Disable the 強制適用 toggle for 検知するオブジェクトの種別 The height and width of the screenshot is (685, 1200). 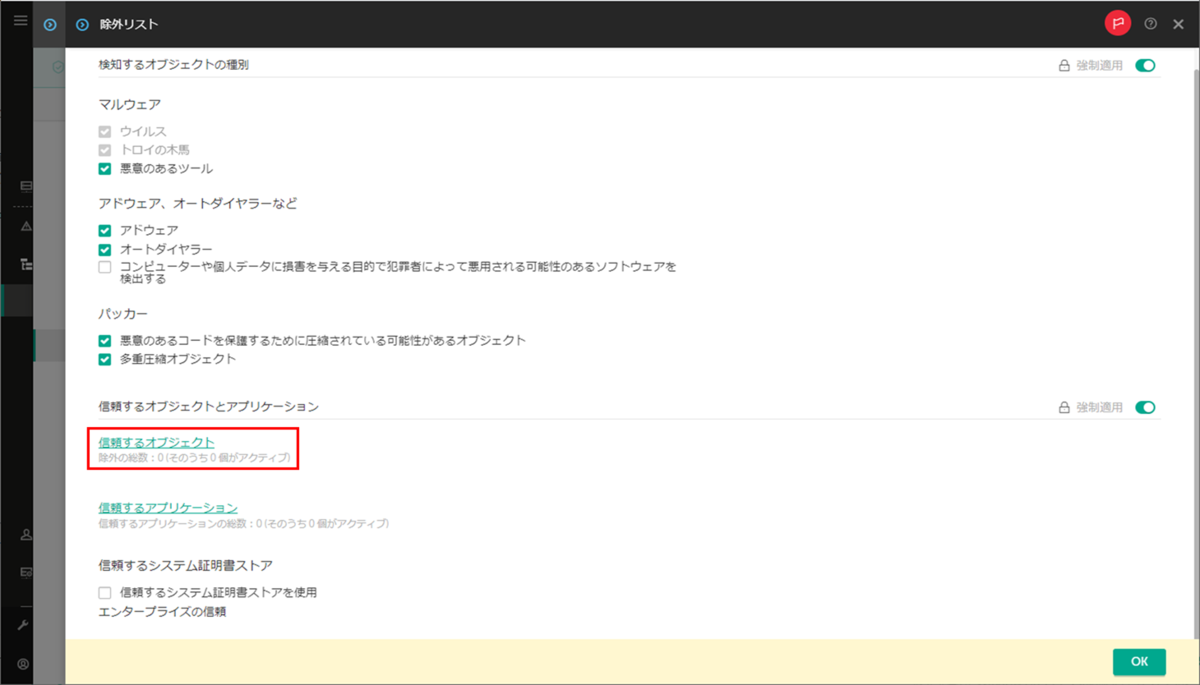[1143, 64]
